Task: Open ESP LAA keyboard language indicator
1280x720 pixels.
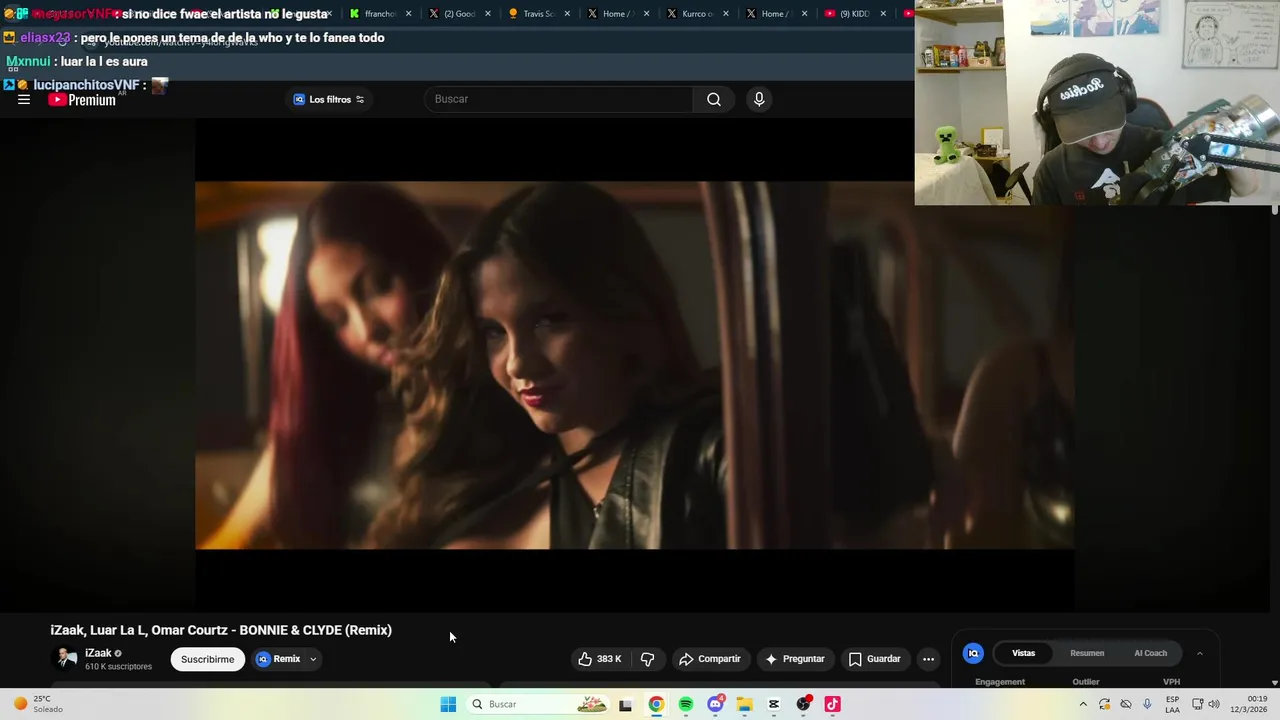Action: pos(1172,704)
